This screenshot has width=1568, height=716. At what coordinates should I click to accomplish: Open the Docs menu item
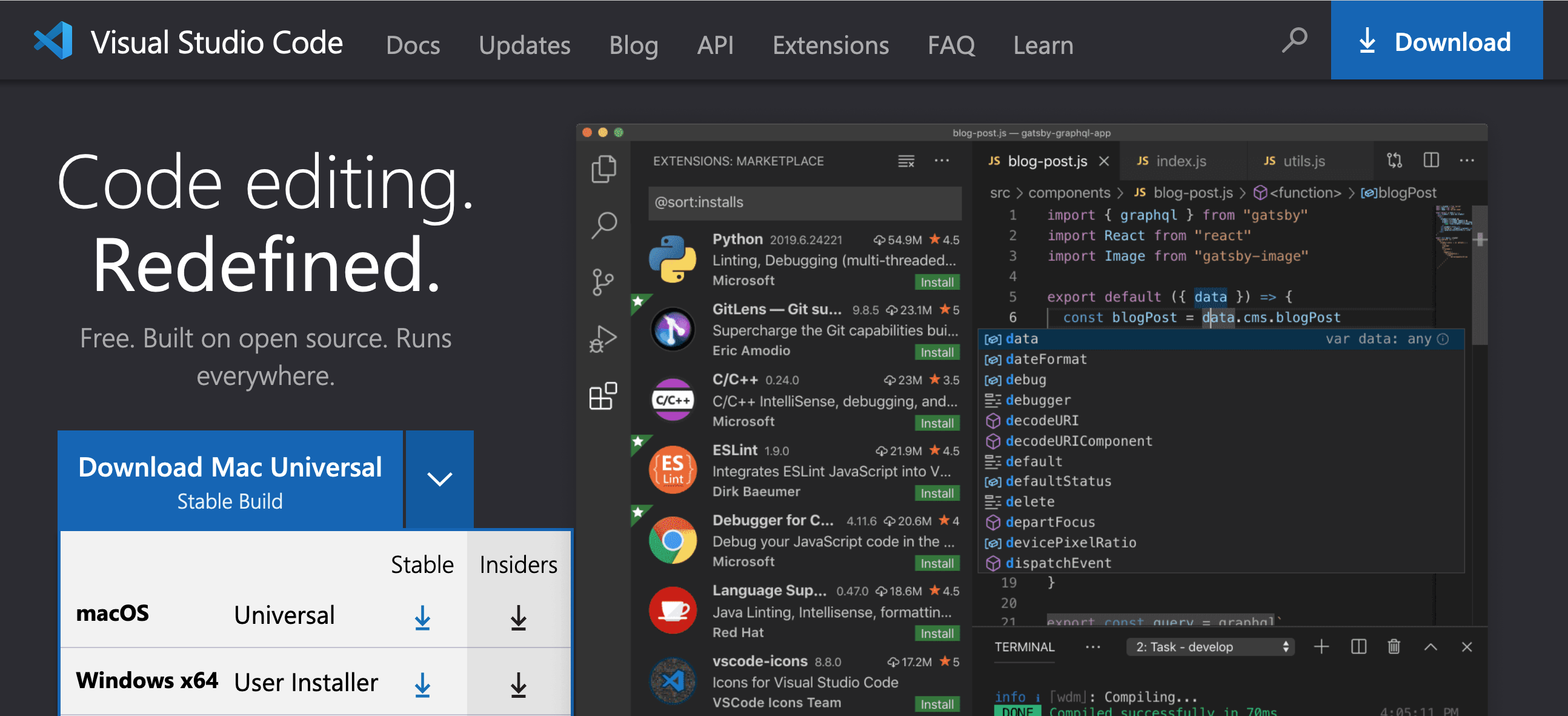coord(413,45)
